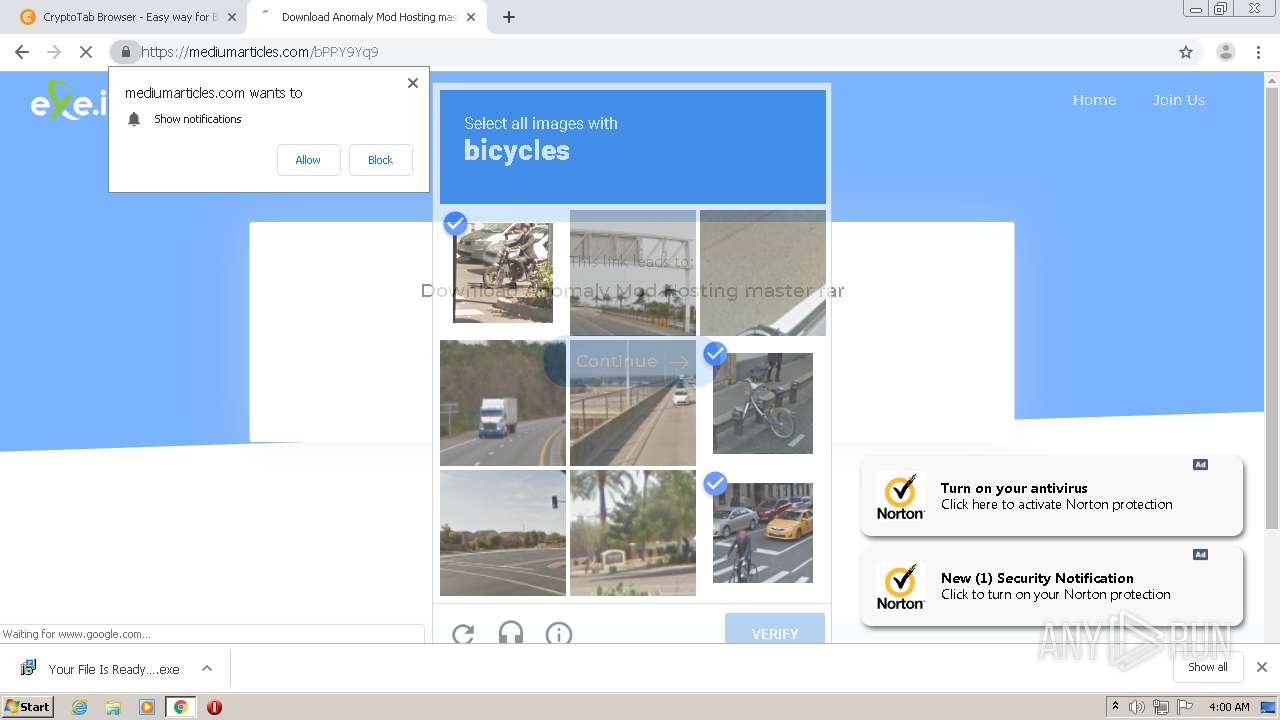The height and width of the screenshot is (720, 1280).
Task: Click the padlock site information icon
Action: (x=125, y=52)
